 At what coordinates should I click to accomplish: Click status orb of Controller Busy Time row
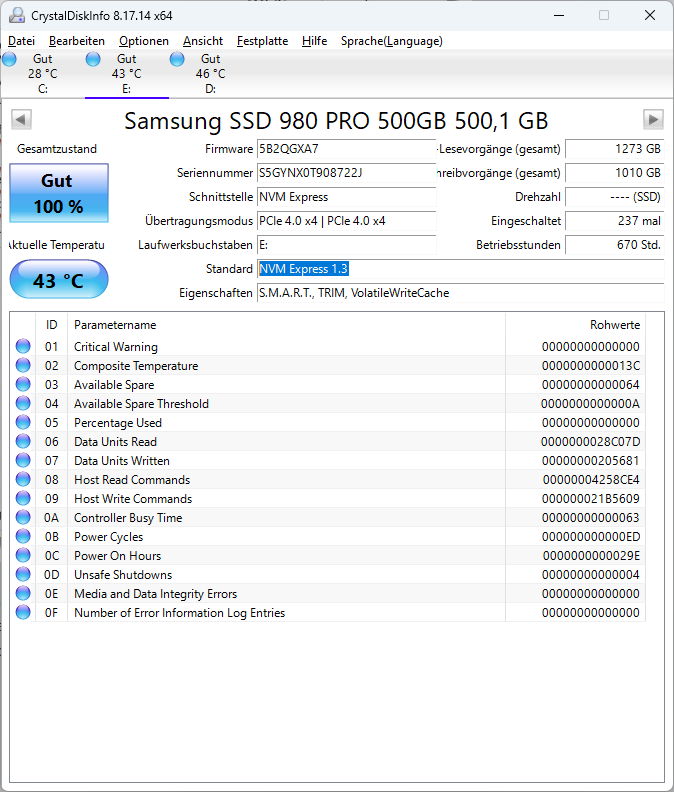[23, 517]
